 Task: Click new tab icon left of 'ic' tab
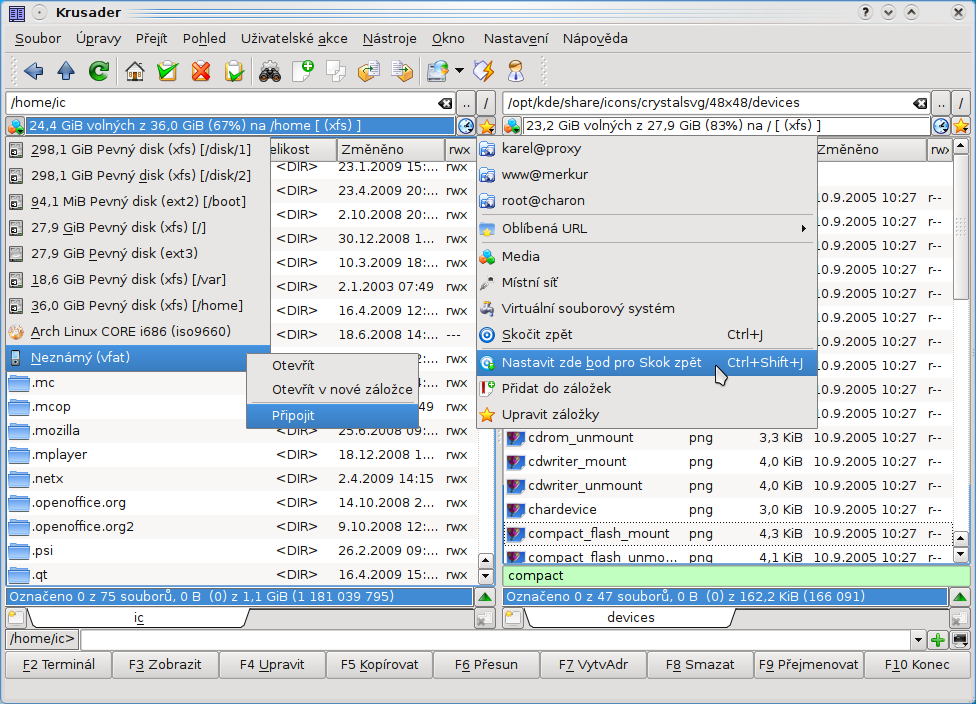click(16, 618)
